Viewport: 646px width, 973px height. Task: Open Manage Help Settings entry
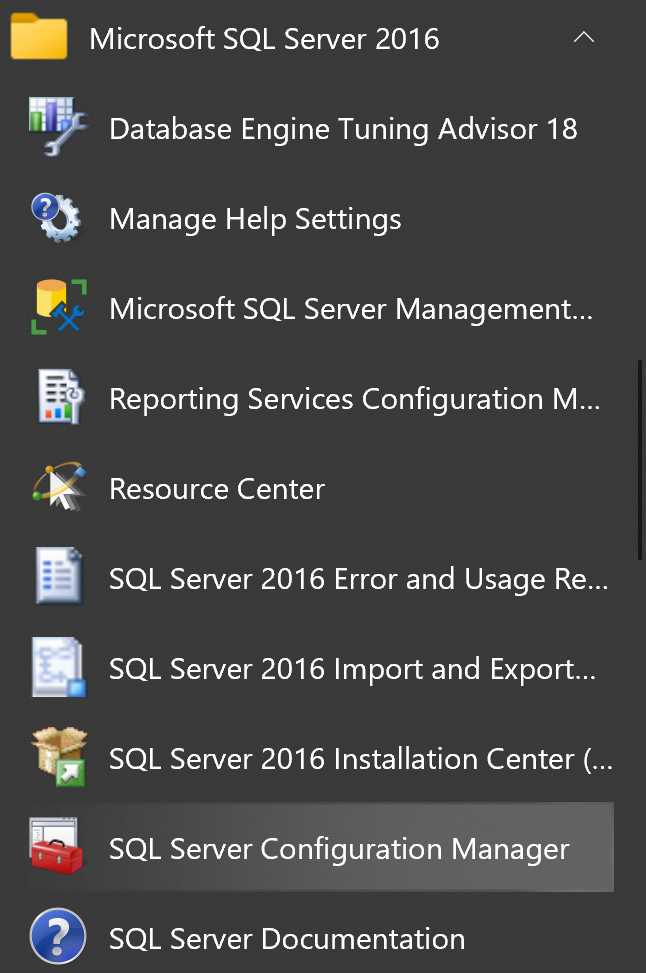[255, 220]
